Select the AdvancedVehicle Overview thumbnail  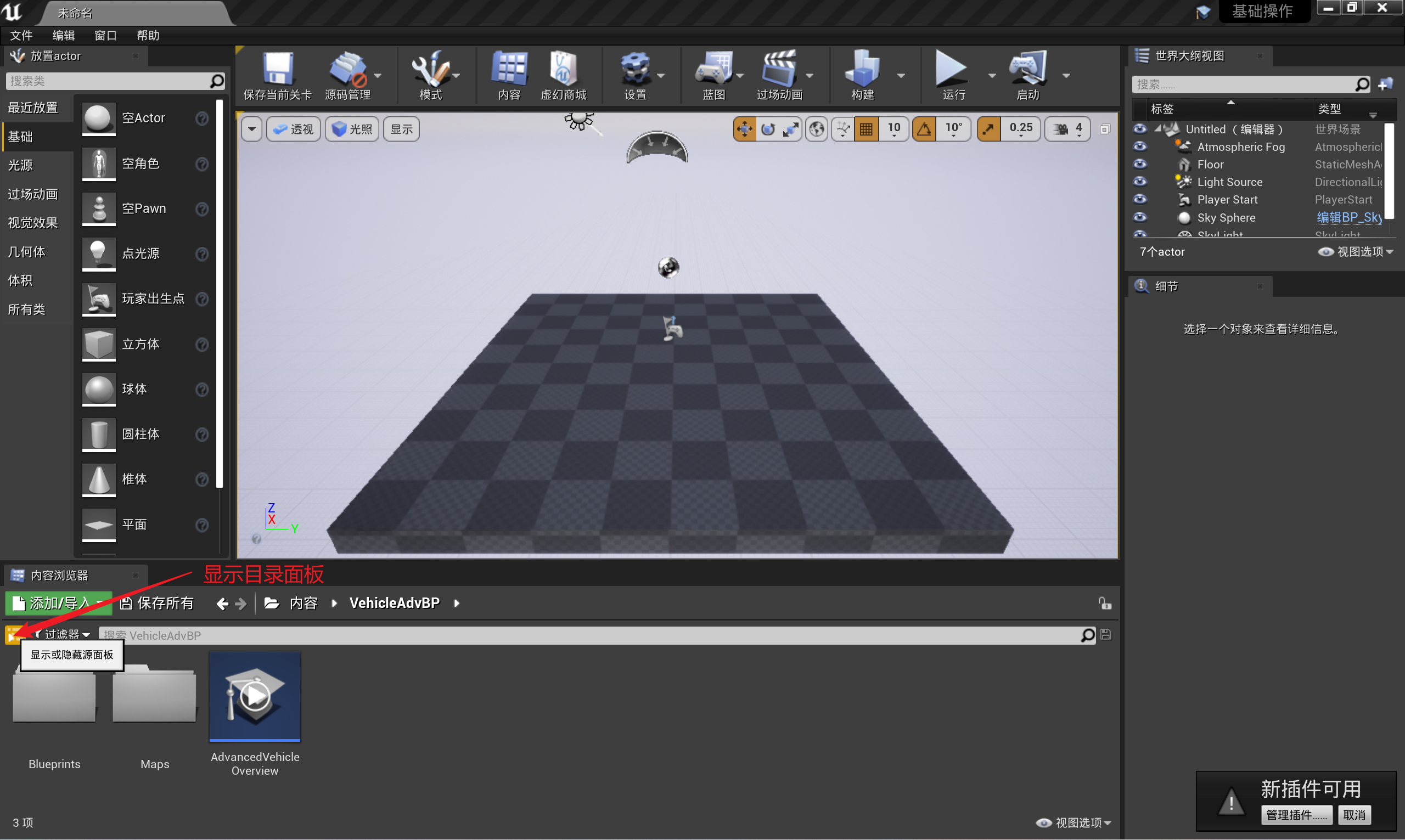click(x=255, y=696)
